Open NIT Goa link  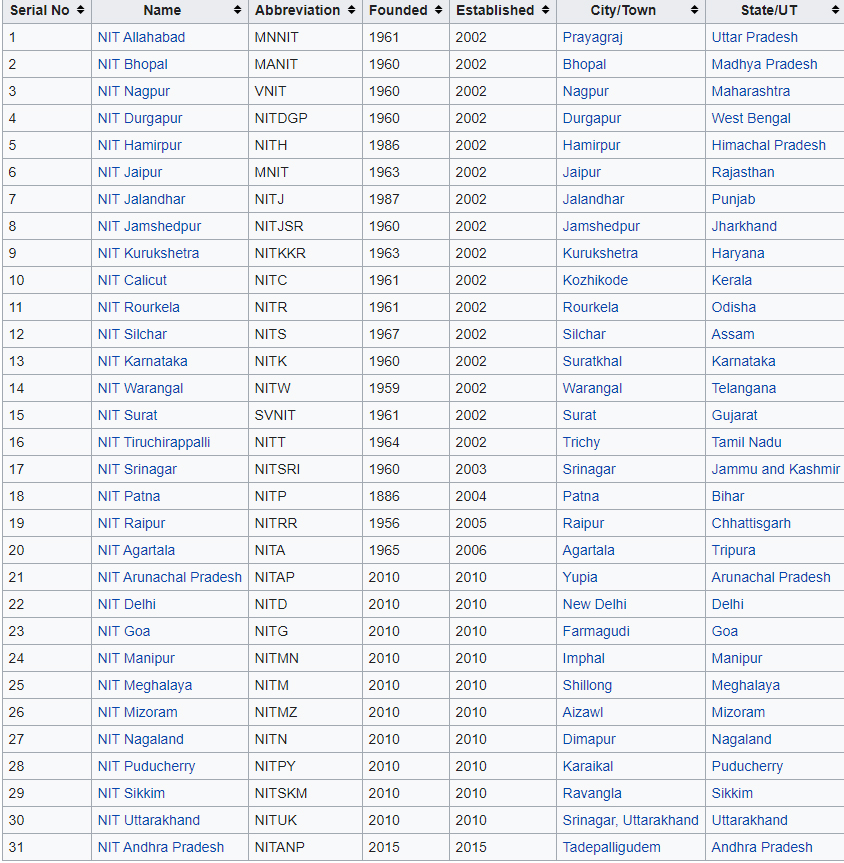[124, 631]
